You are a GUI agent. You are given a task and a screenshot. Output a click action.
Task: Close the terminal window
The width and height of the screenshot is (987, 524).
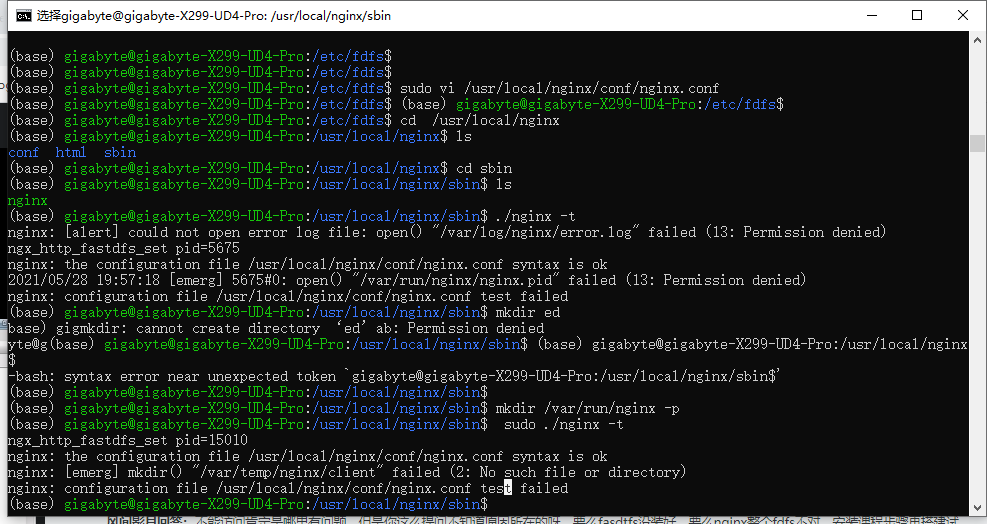[x=962, y=16]
